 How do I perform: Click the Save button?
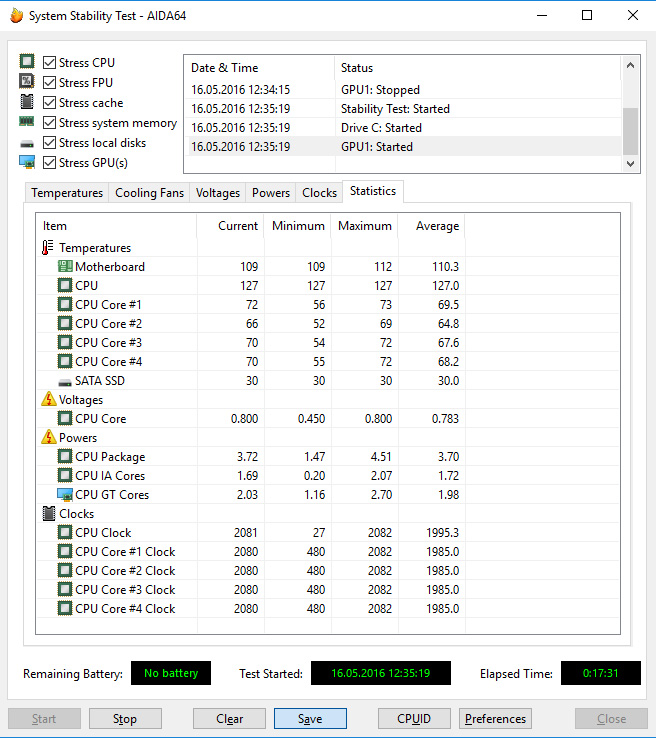coord(310,719)
